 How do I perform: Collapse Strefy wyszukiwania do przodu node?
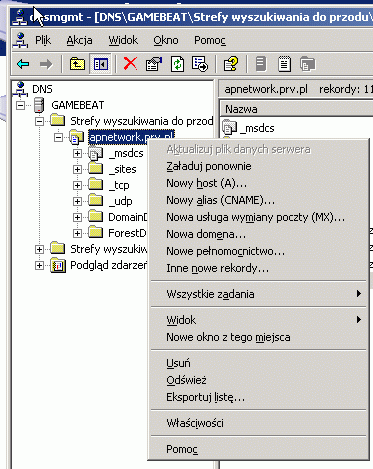tap(39, 121)
